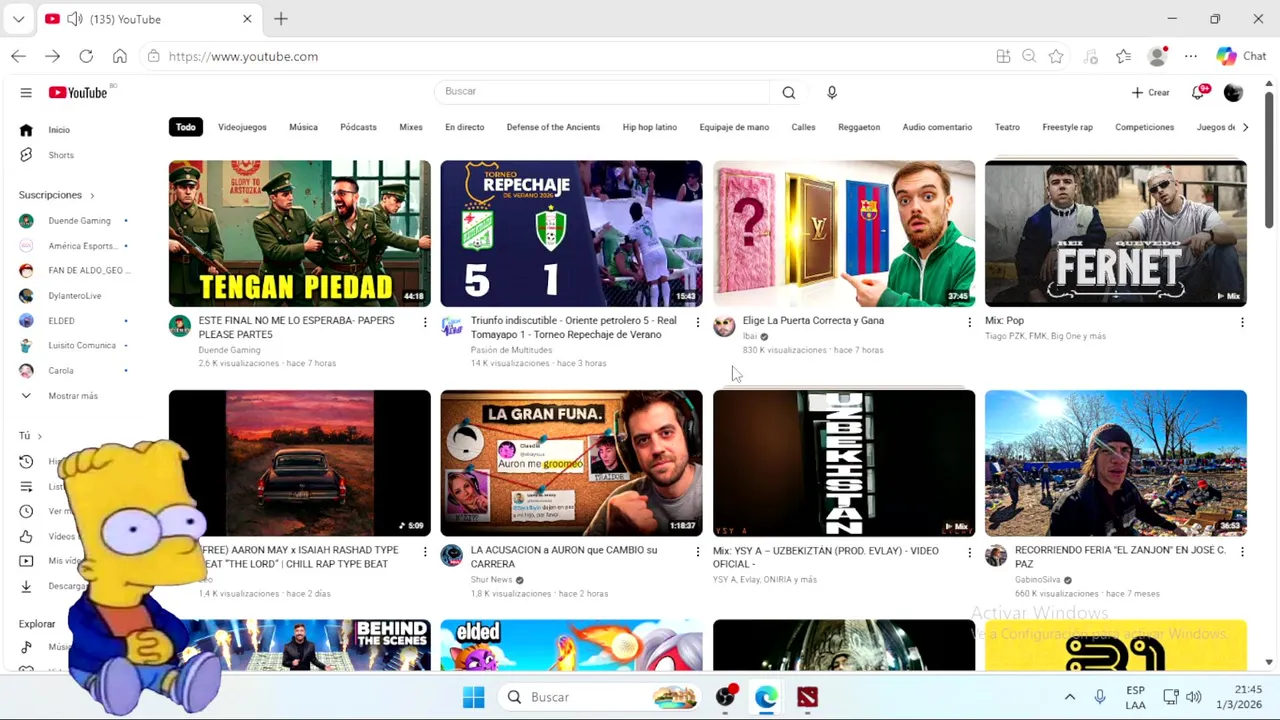
Task: Open the video title 'Elige La Puerta Correcta y Gana'
Action: coord(813,321)
